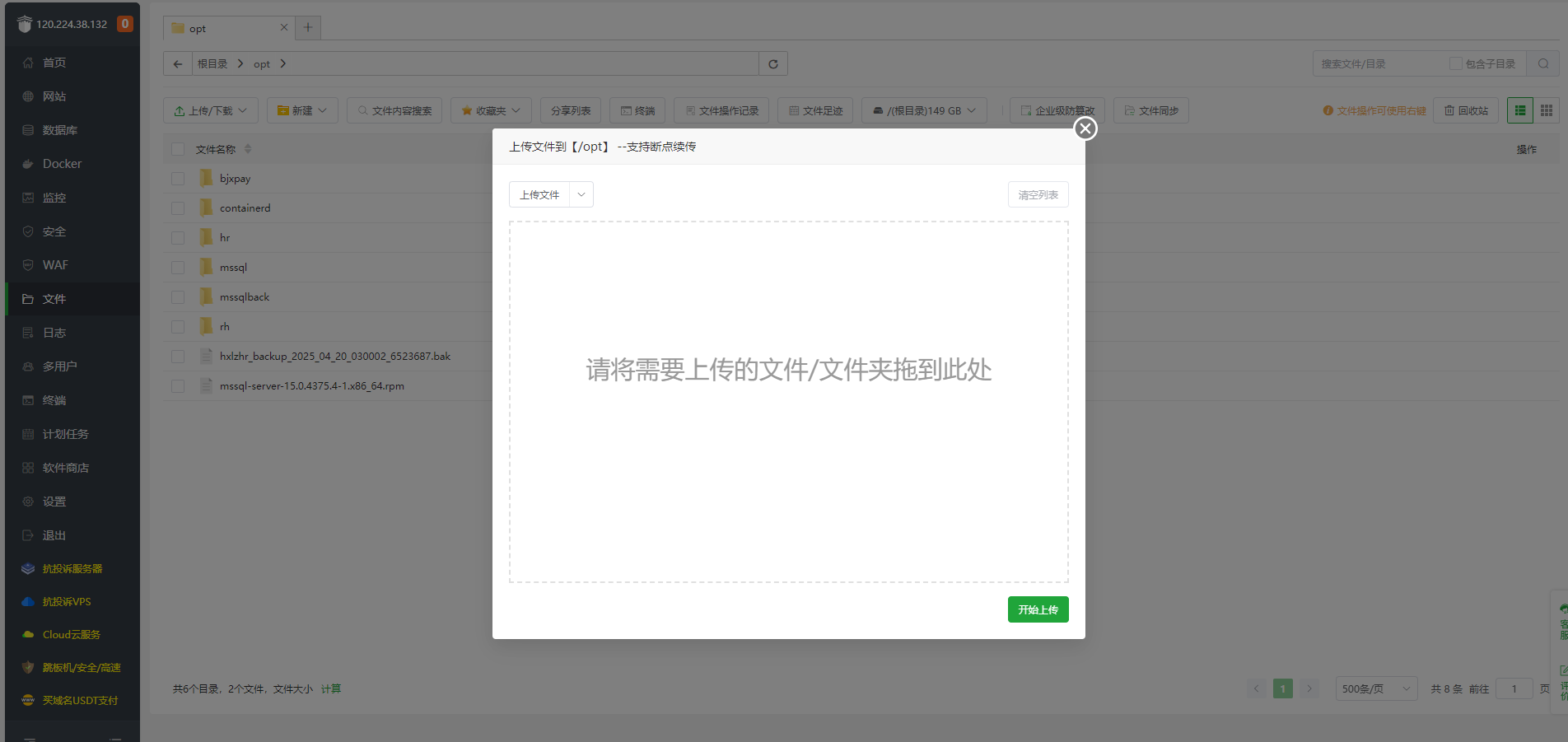Click the back arrow in path bar
The height and width of the screenshot is (742, 1568).
coord(178,64)
